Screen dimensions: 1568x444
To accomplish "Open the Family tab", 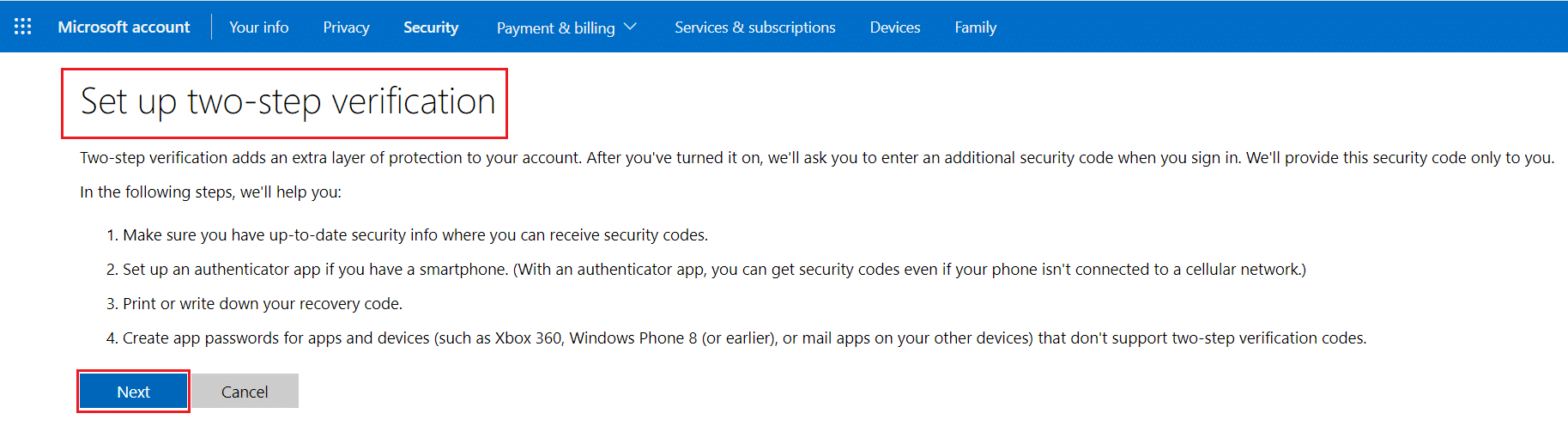I will (x=975, y=27).
